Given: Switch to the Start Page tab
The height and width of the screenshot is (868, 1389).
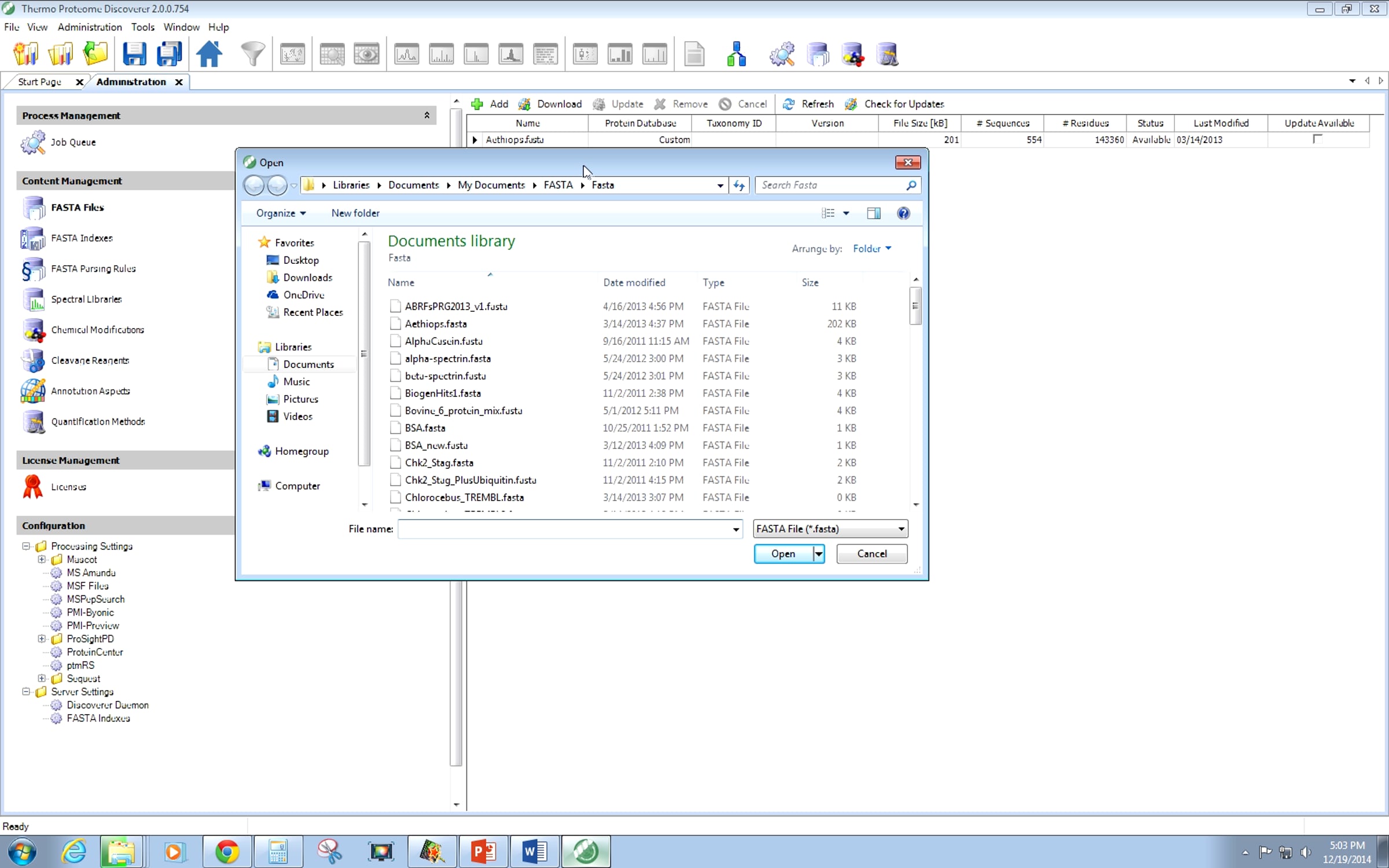Looking at the screenshot, I should click(x=39, y=82).
